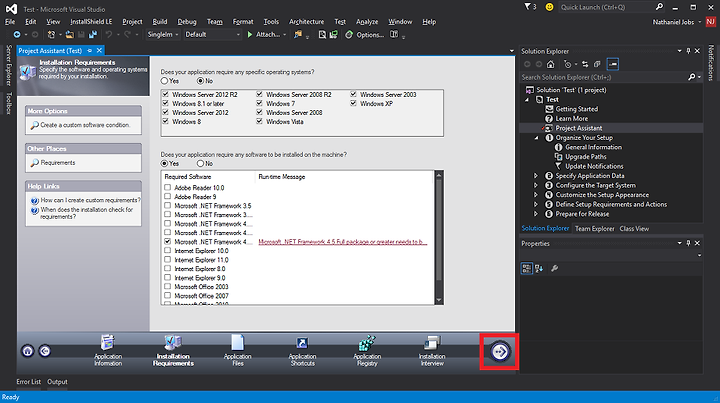The height and width of the screenshot is (403, 720).
Task: Click the next arrow in Project Assistant bar
Action: point(500,352)
